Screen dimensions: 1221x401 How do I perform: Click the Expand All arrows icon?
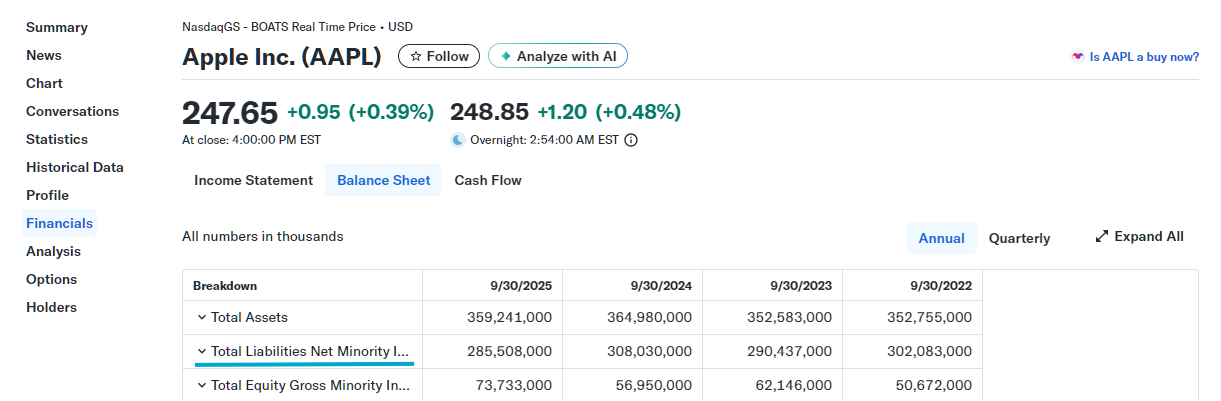pyautogui.click(x=1102, y=237)
